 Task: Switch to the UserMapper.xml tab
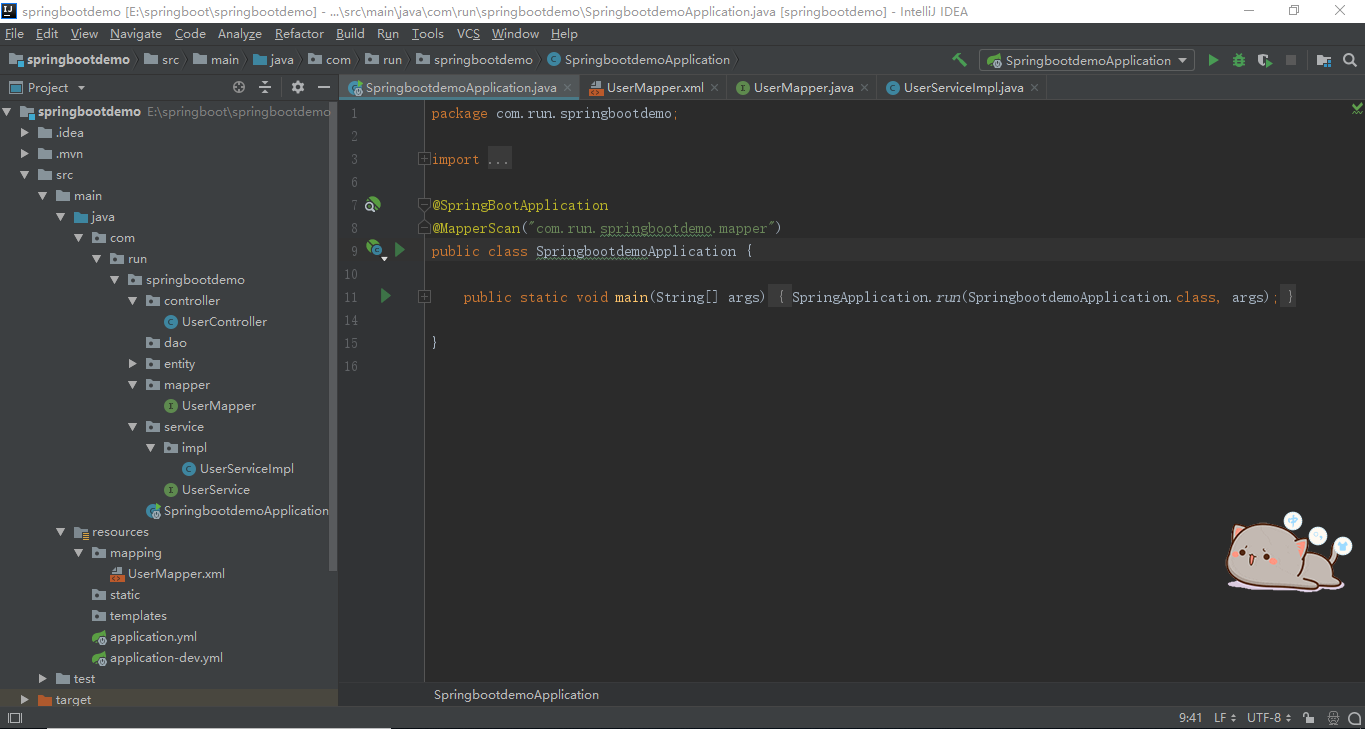tap(654, 88)
